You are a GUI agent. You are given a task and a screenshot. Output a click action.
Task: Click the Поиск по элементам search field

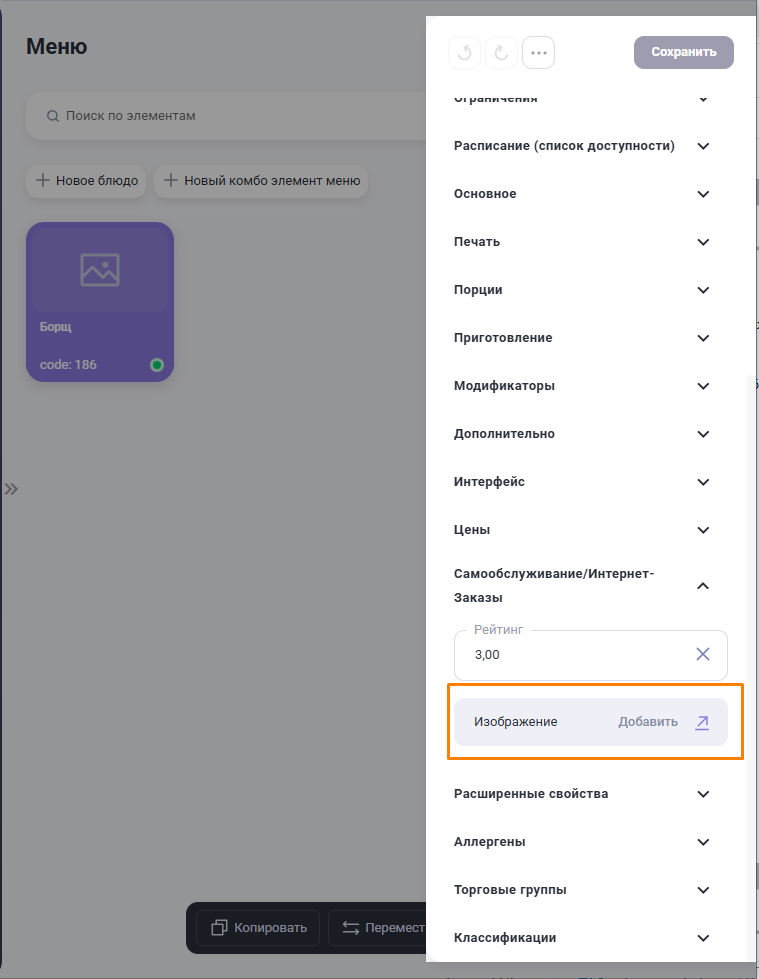click(x=230, y=116)
